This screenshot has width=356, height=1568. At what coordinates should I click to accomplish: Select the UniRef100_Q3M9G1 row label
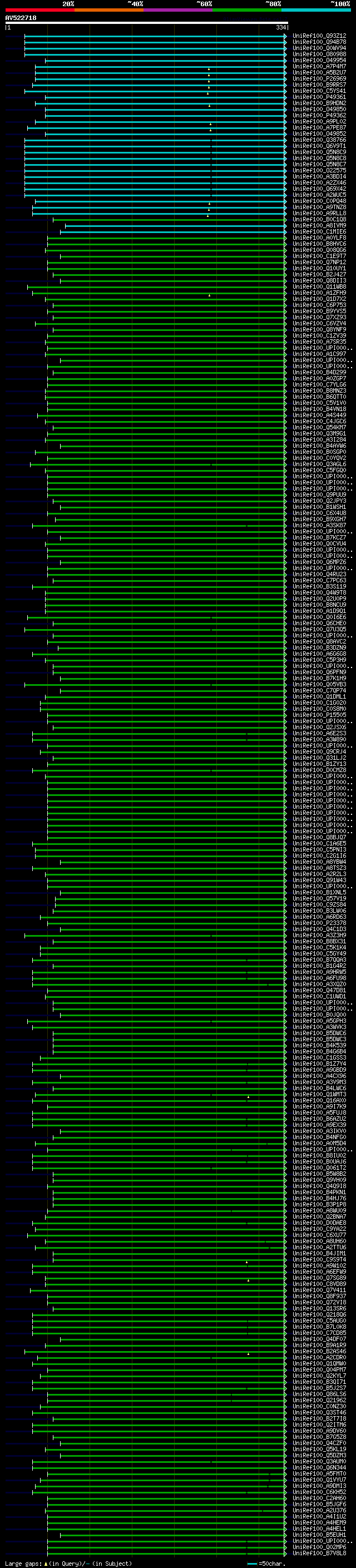[x=319, y=433]
